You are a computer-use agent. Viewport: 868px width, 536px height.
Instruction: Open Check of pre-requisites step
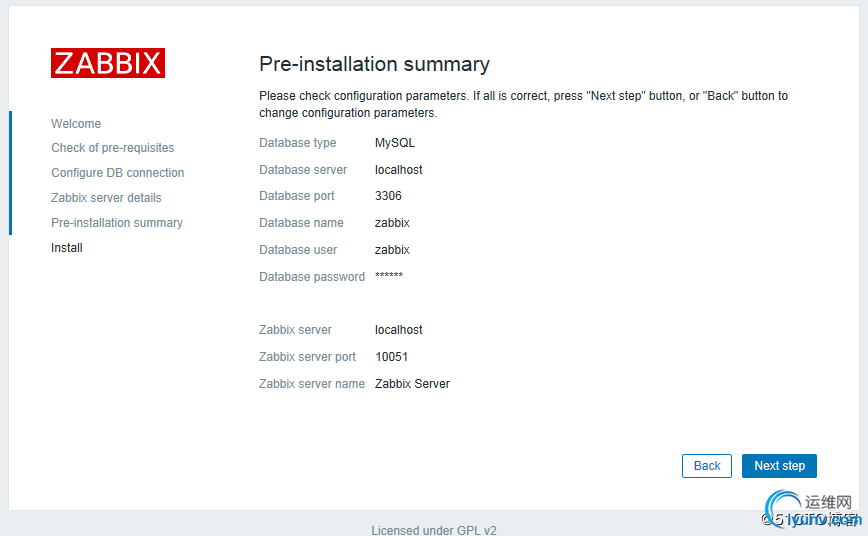tap(112, 148)
